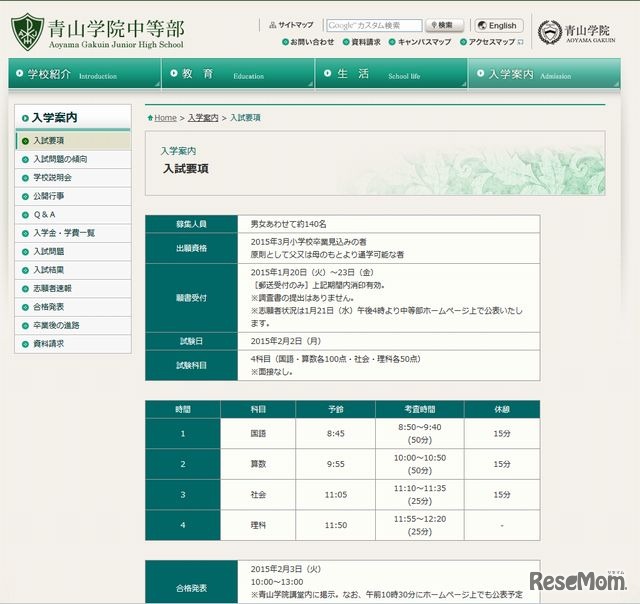
Task: Click the 8:50~9:40 exam time cell
Action: pyautogui.click(x=420, y=433)
